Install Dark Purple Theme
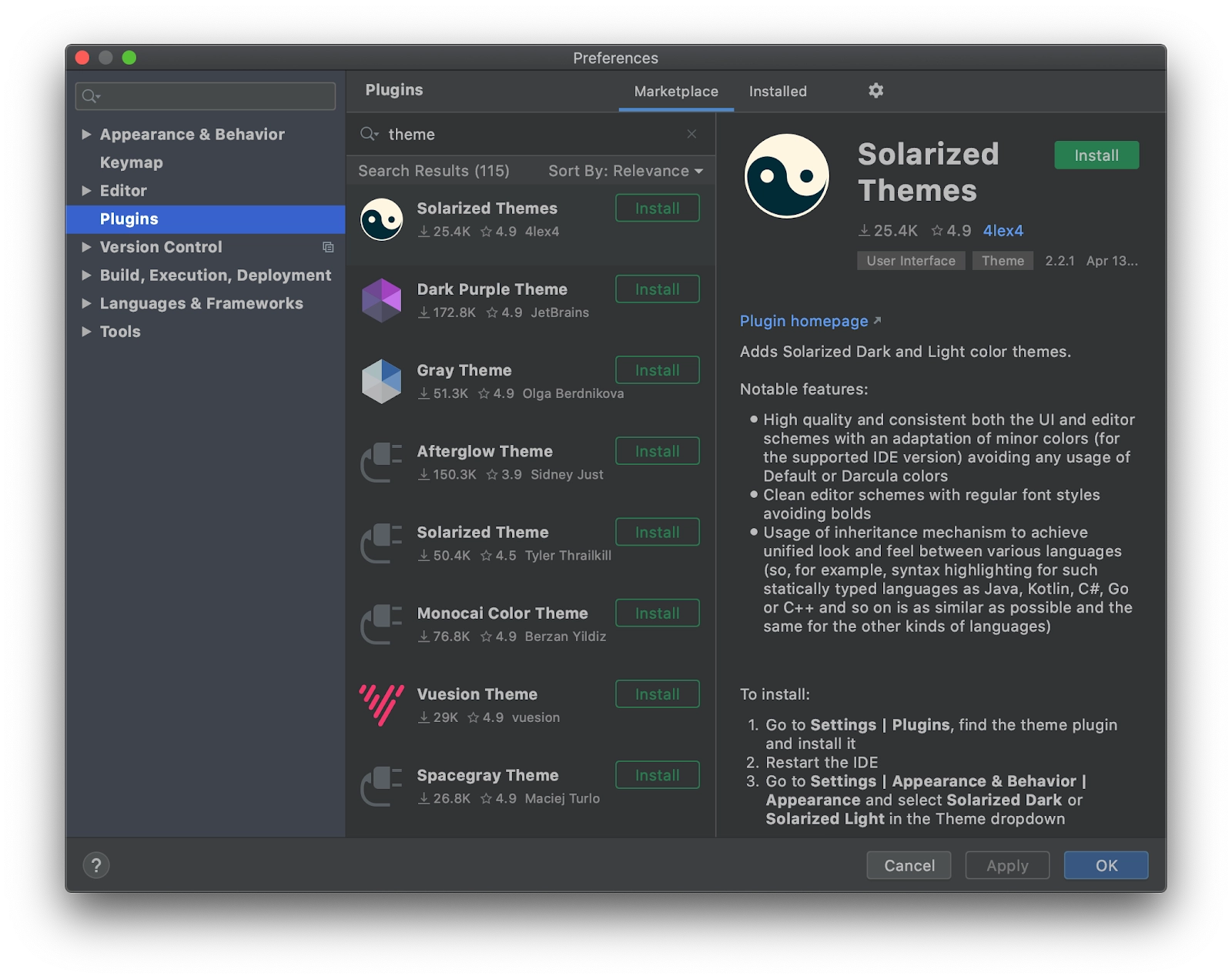 point(658,289)
